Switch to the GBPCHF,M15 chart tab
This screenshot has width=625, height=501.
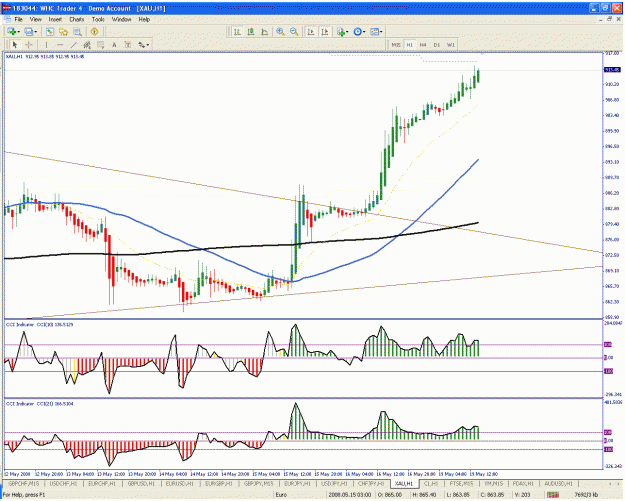click(x=24, y=483)
